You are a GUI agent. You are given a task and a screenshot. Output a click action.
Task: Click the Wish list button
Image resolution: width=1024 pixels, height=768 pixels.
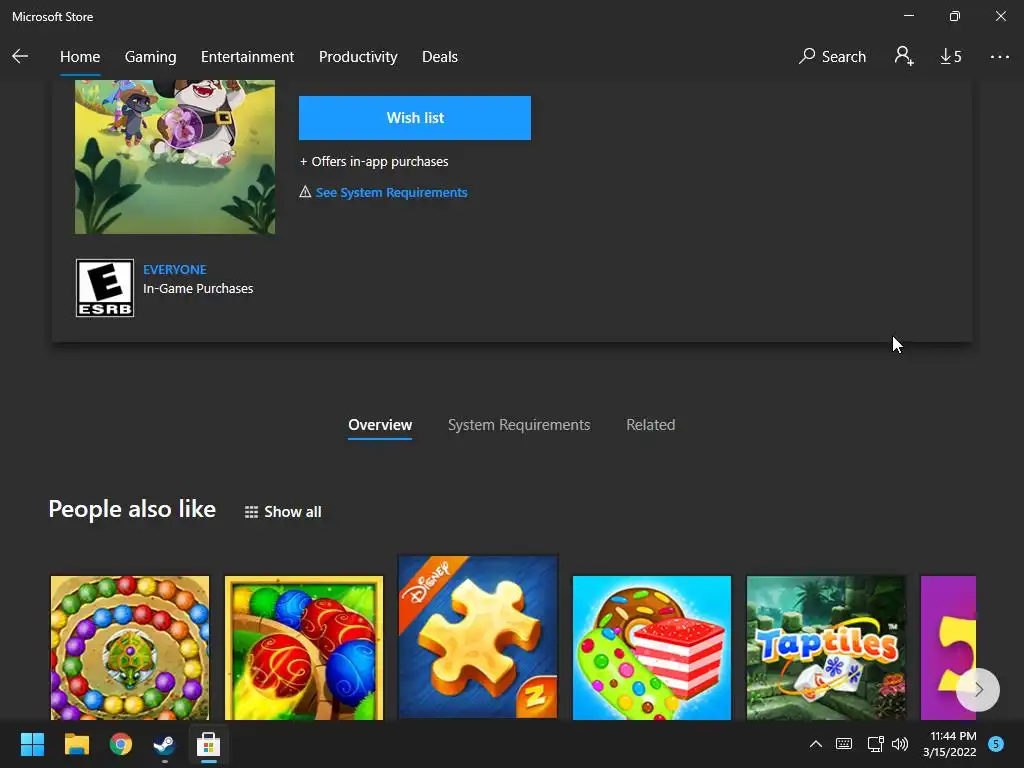click(415, 118)
